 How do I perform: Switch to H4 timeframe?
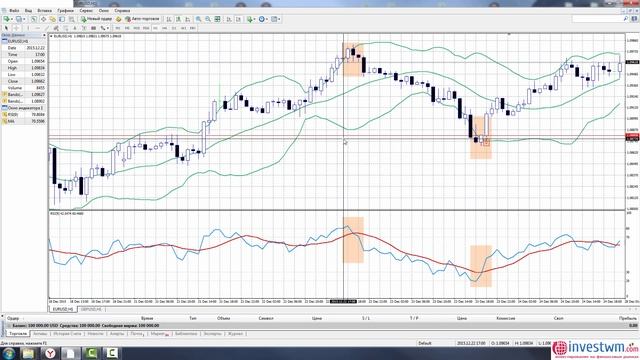tap(164, 28)
